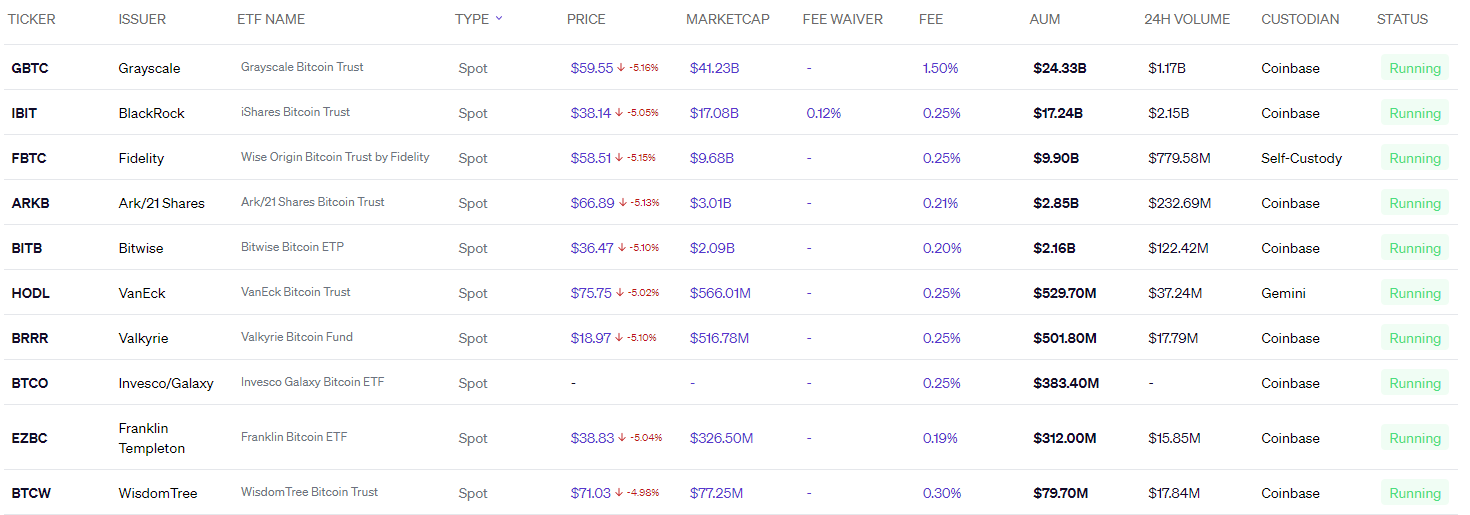Click the Running status badge for GBTC
The width and height of the screenshot is (1470, 515).
1414,68
